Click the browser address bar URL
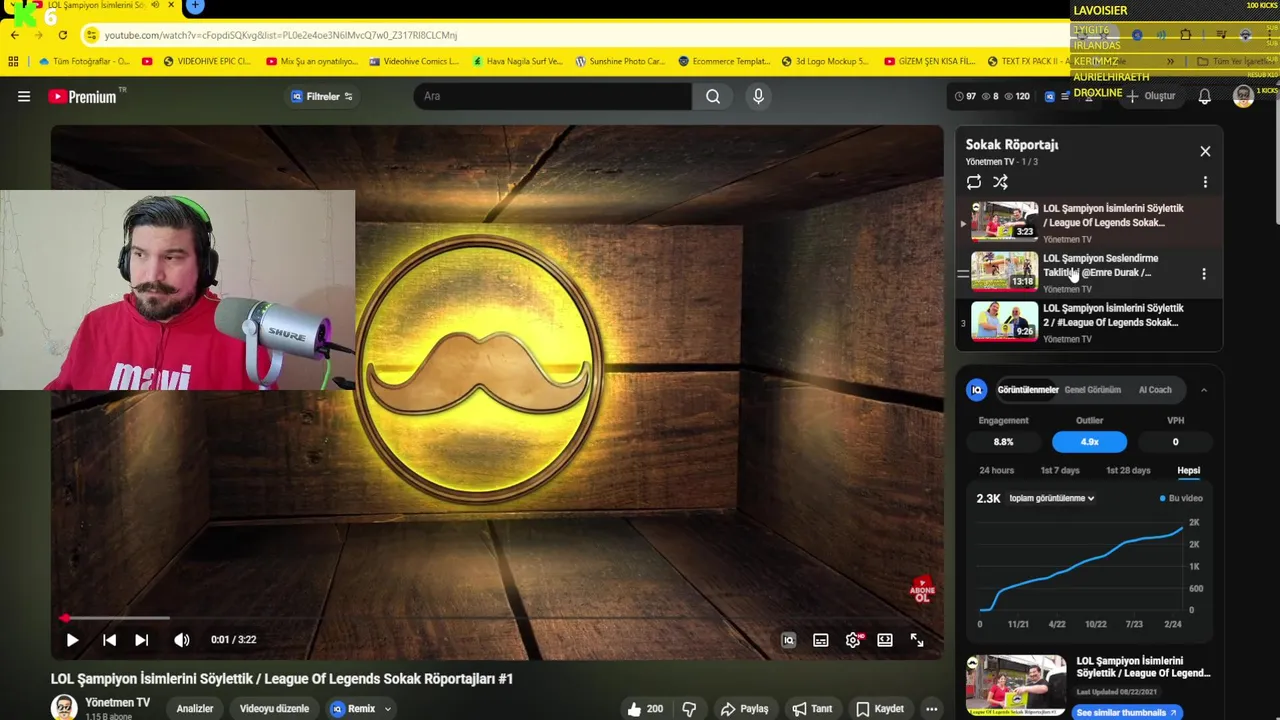 pos(280,35)
